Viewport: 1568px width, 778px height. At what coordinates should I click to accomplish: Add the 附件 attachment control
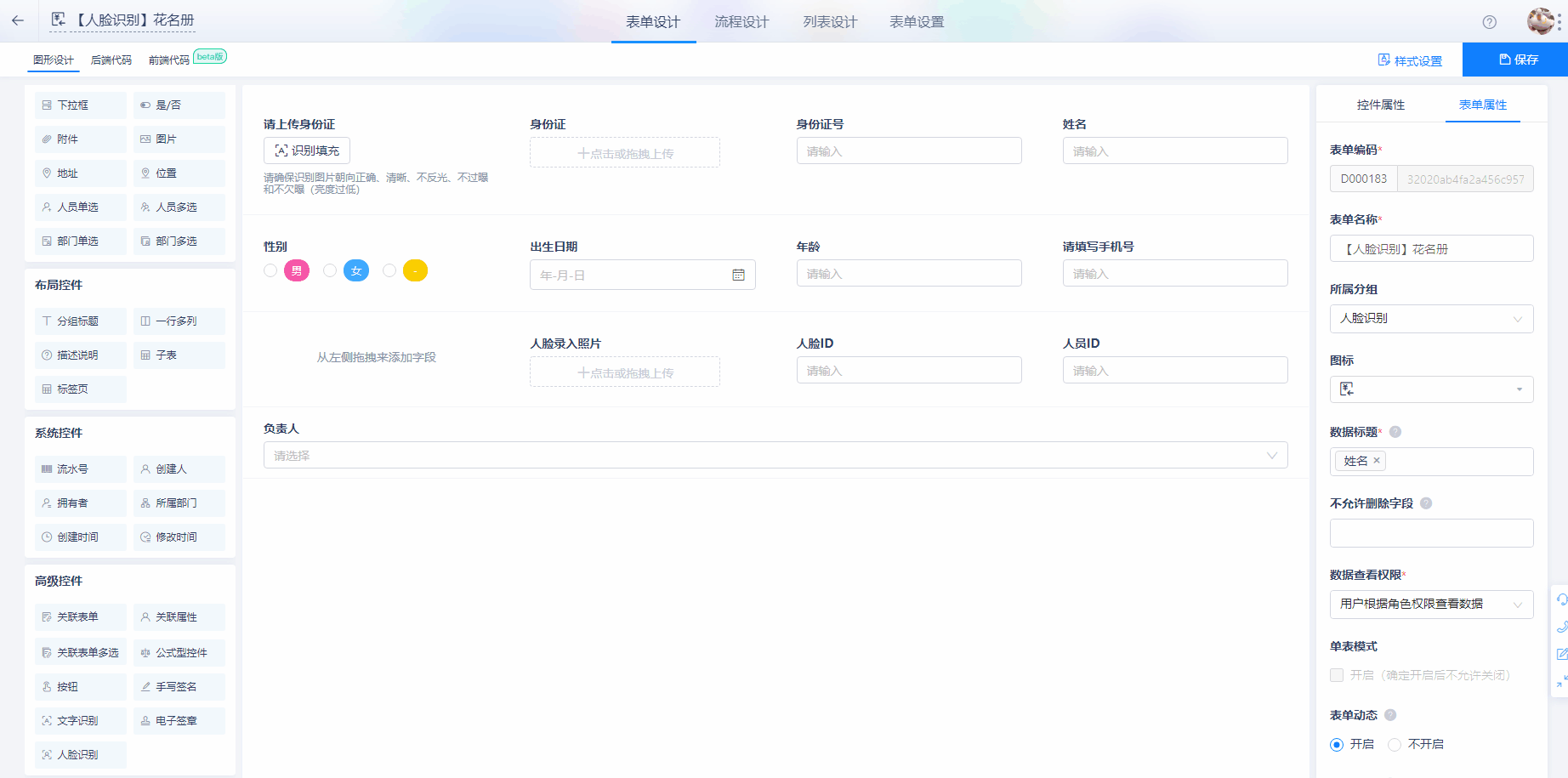tap(81, 139)
